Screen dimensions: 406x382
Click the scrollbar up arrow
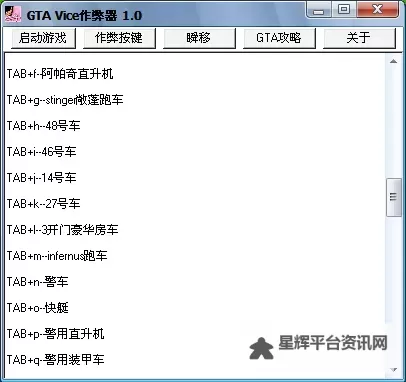393,61
